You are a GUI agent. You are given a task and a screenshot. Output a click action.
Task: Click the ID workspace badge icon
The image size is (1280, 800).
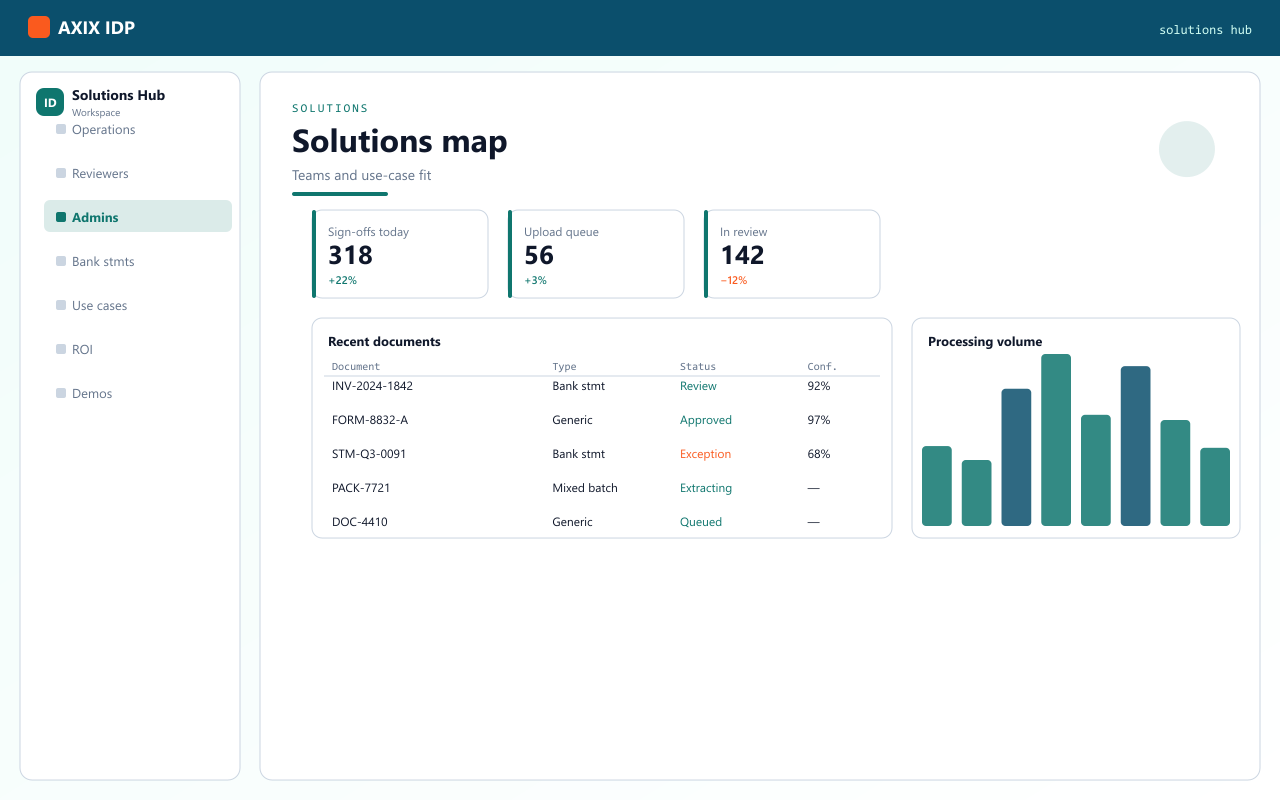50,102
